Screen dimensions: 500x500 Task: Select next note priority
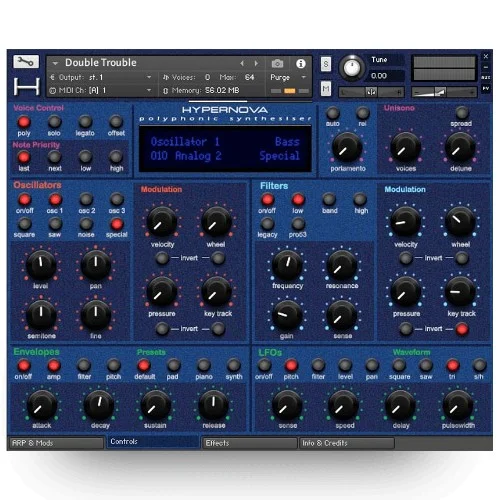[54, 157]
